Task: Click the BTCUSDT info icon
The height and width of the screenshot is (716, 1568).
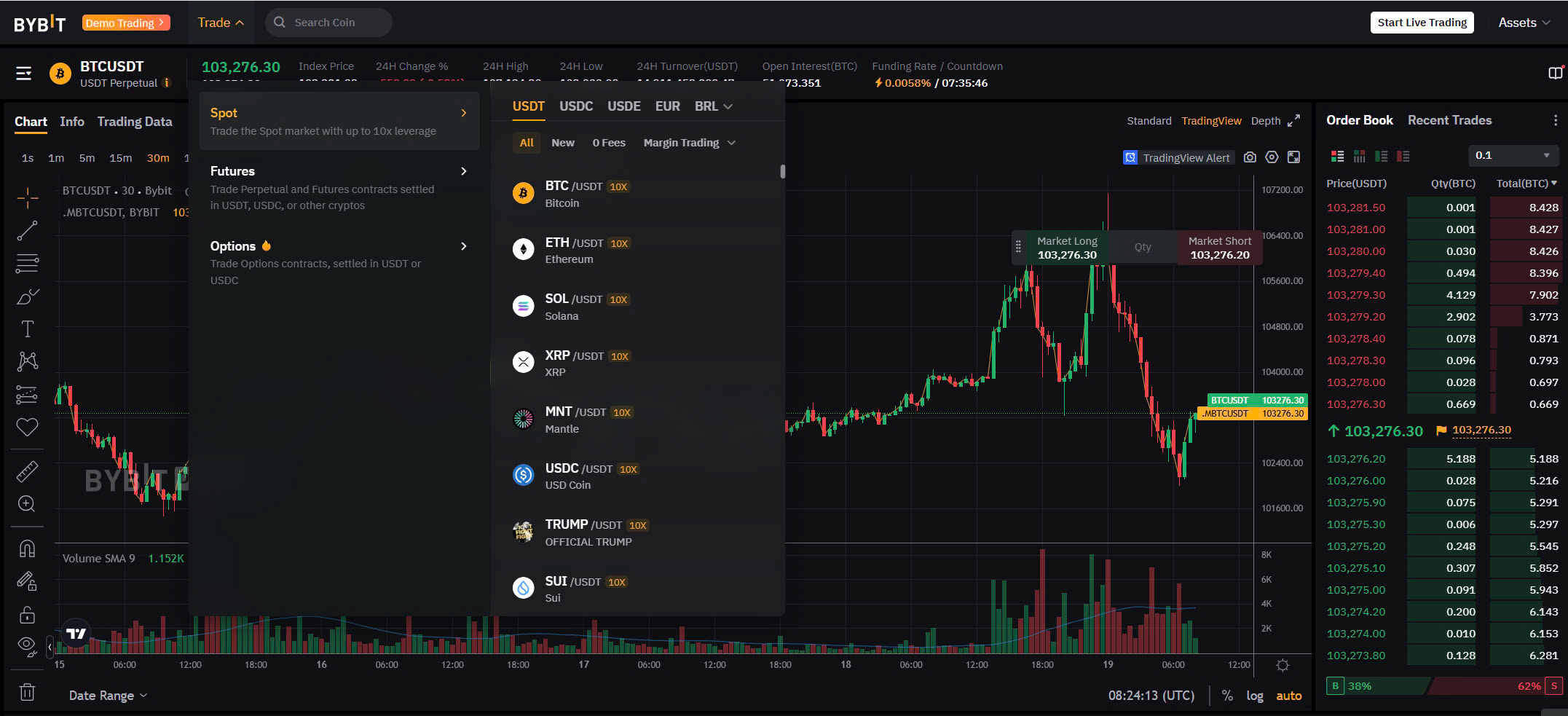Action: pos(167,83)
